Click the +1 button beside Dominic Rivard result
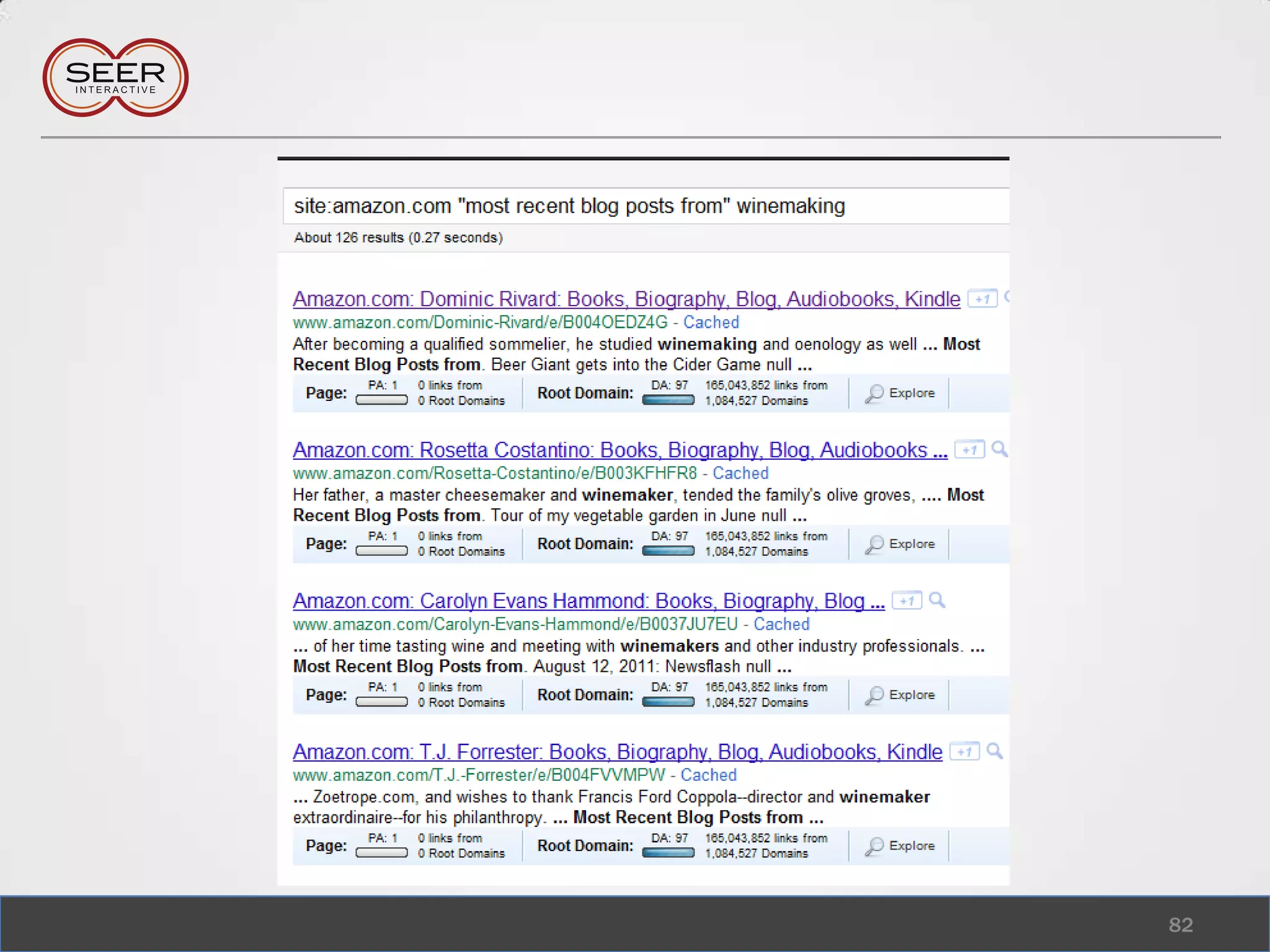 pyautogui.click(x=982, y=299)
